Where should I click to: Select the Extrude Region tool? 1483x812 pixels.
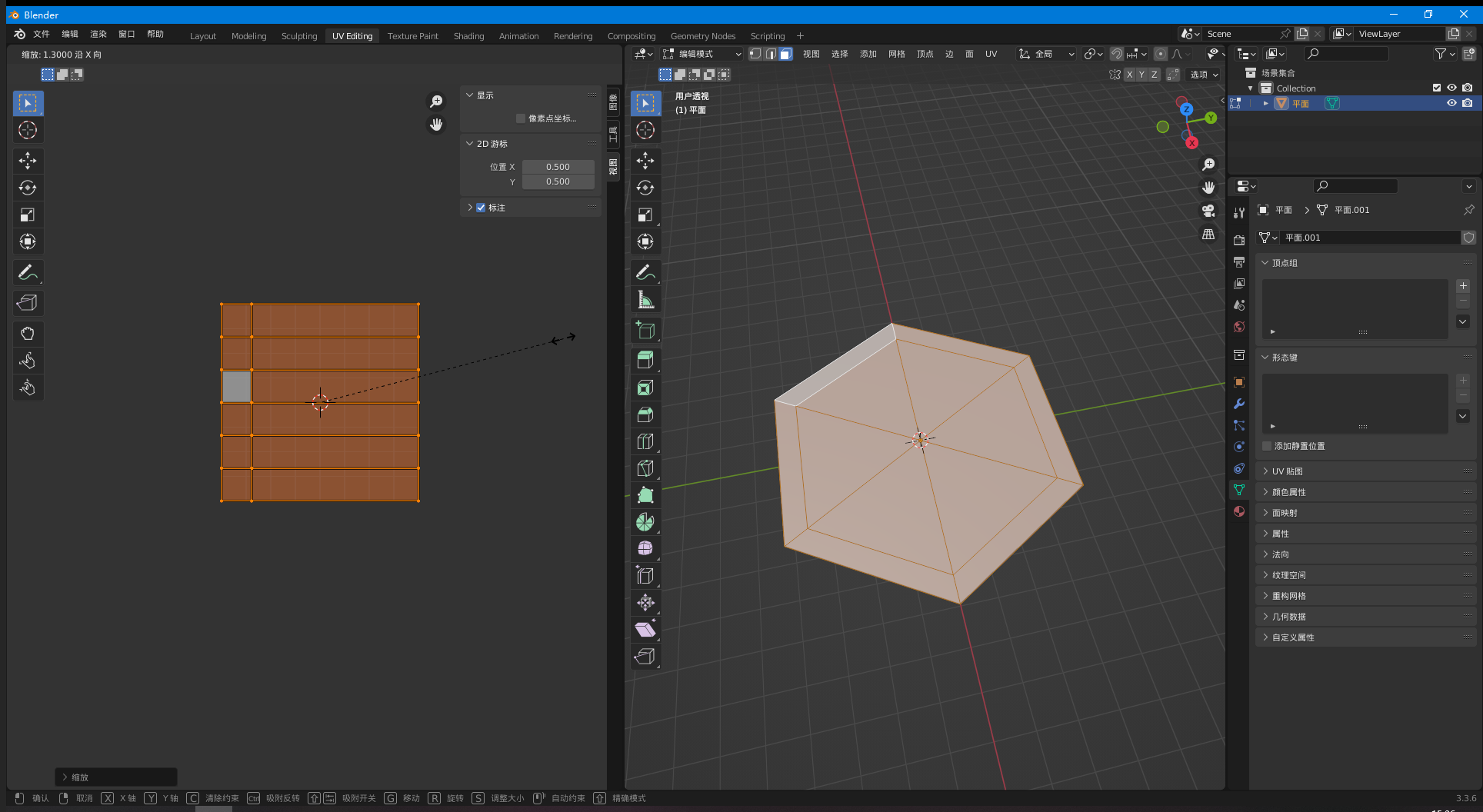(x=645, y=359)
